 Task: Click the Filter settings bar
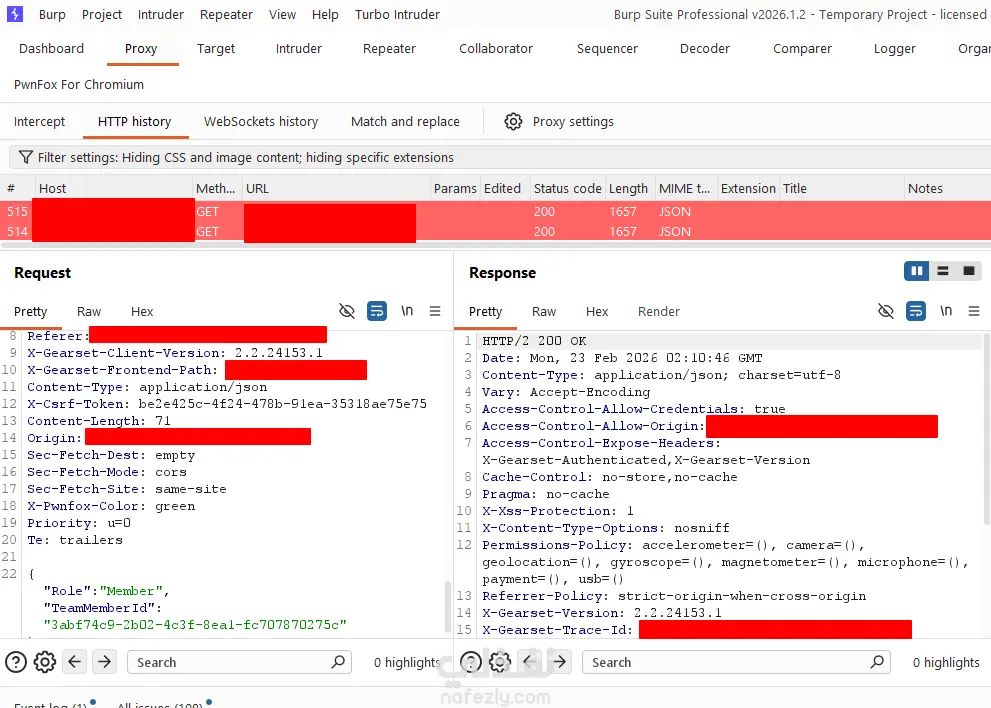499,157
